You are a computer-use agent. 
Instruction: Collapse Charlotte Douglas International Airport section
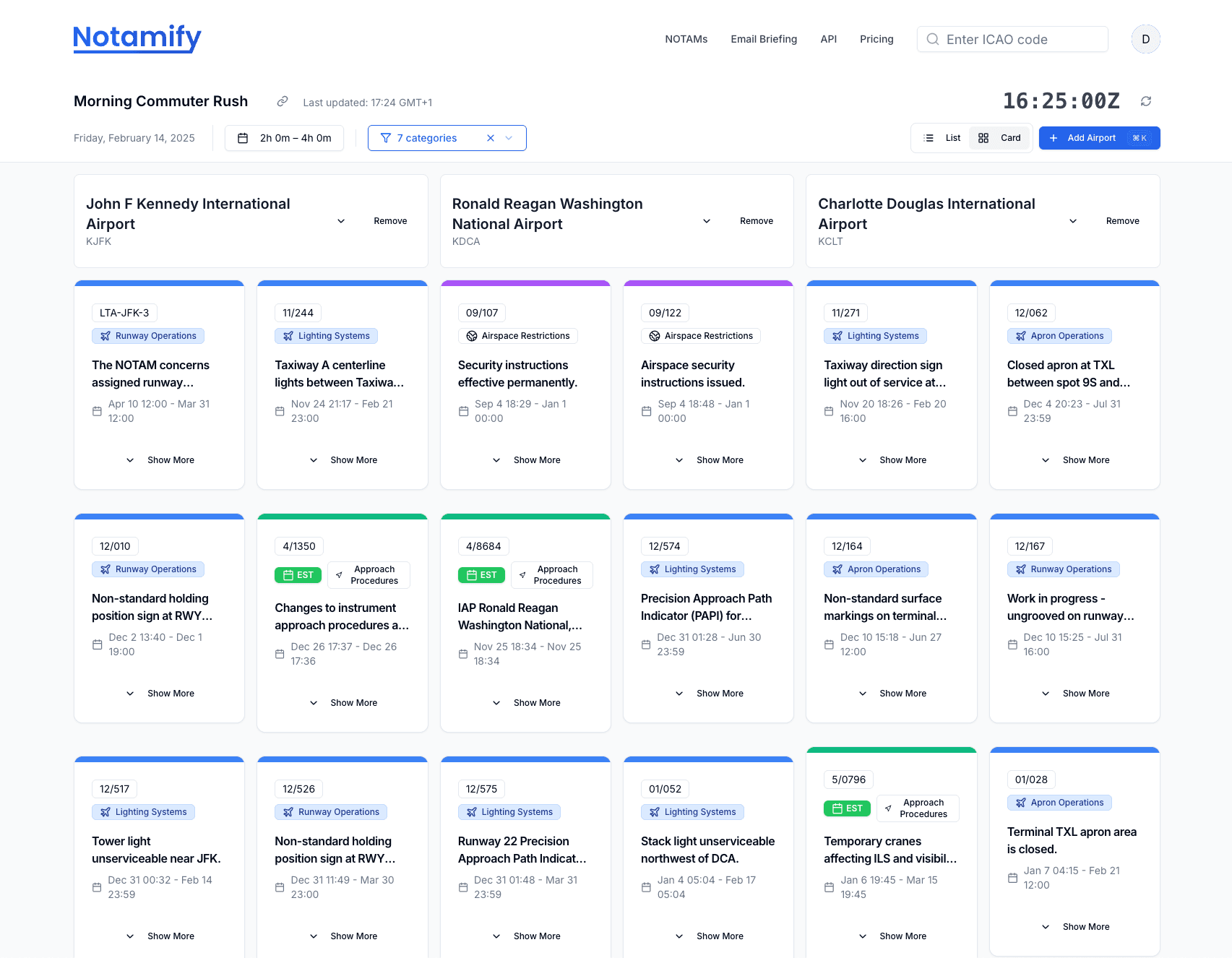pyautogui.click(x=1073, y=221)
